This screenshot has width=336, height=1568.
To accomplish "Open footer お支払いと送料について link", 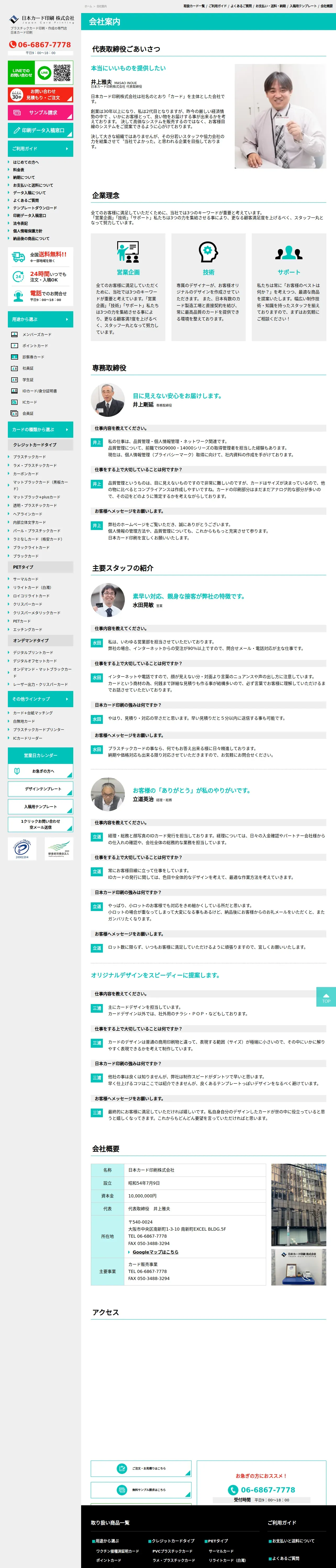I will pos(293,1541).
